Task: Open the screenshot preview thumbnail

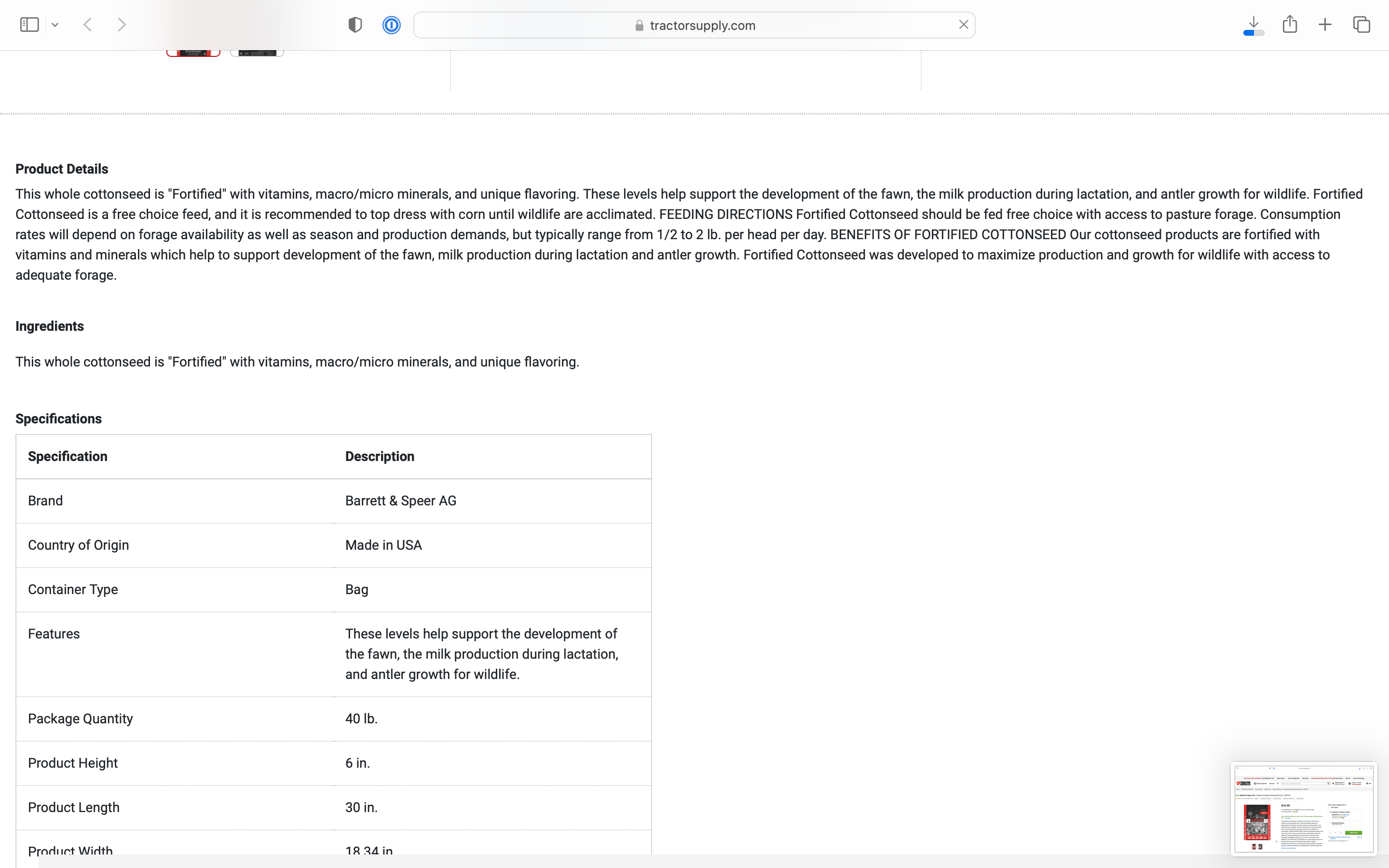Action: [1304, 808]
